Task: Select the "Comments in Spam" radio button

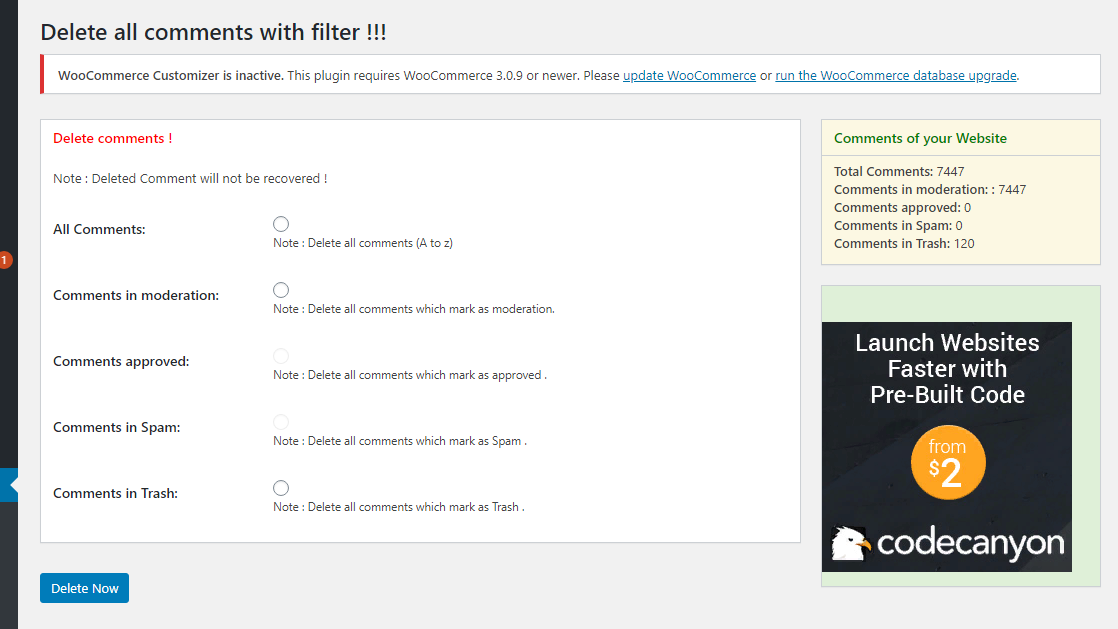Action: pyautogui.click(x=281, y=421)
